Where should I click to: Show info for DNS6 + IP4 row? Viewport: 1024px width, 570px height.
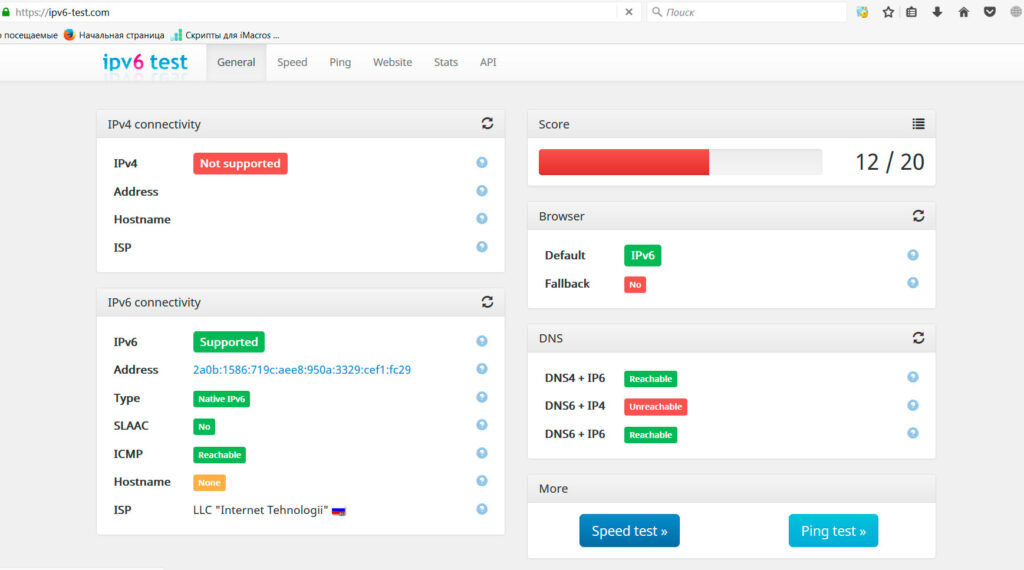tap(913, 405)
